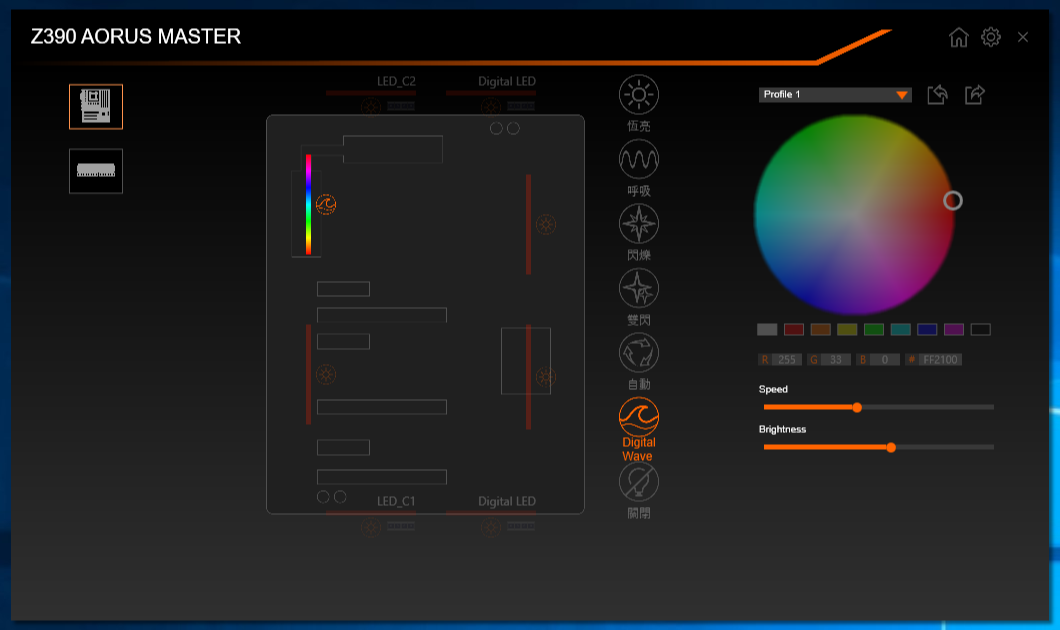This screenshot has height=630, width=1060.
Task: Click the Speed slider handle
Action: [x=857, y=408]
